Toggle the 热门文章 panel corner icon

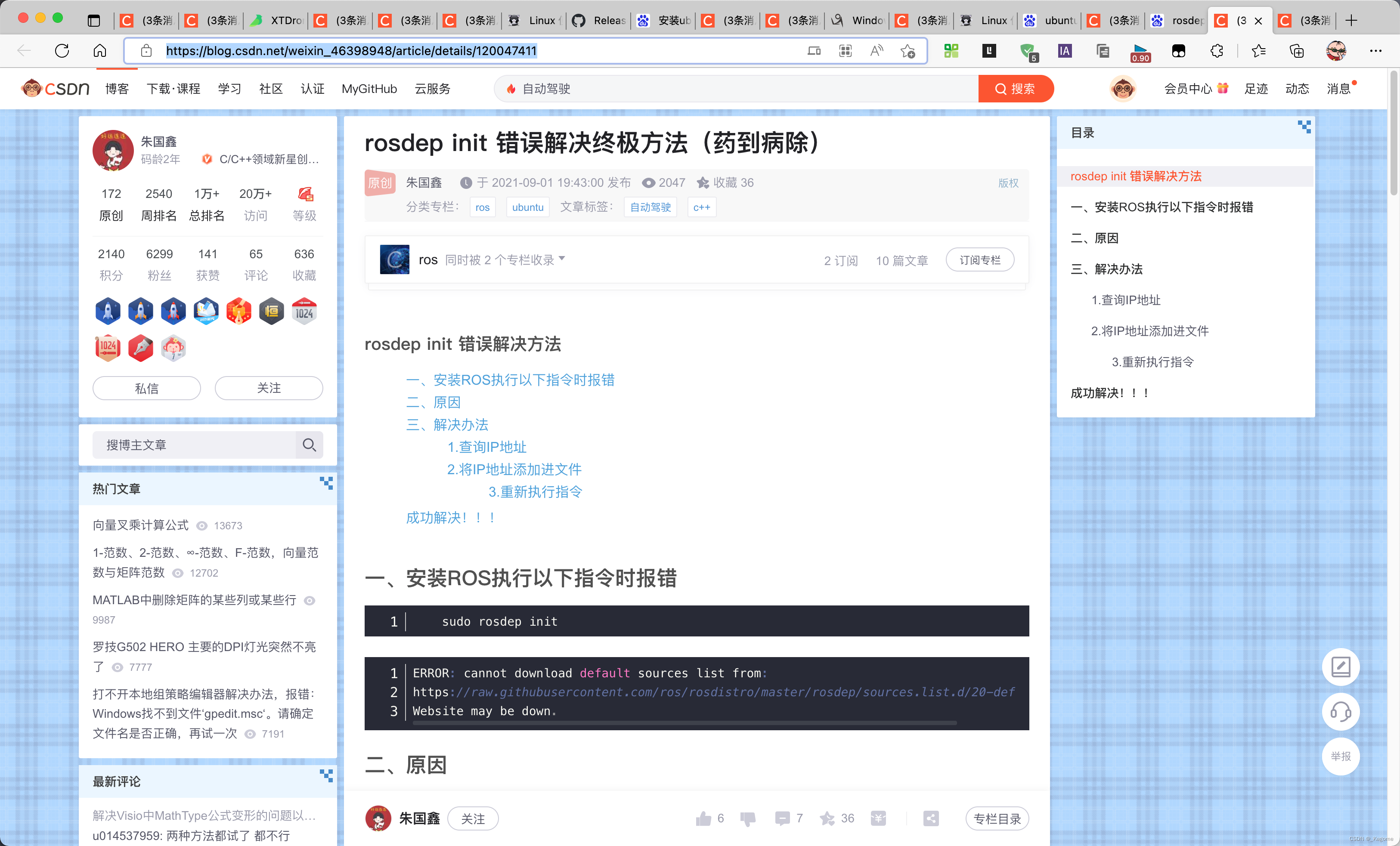(x=326, y=483)
